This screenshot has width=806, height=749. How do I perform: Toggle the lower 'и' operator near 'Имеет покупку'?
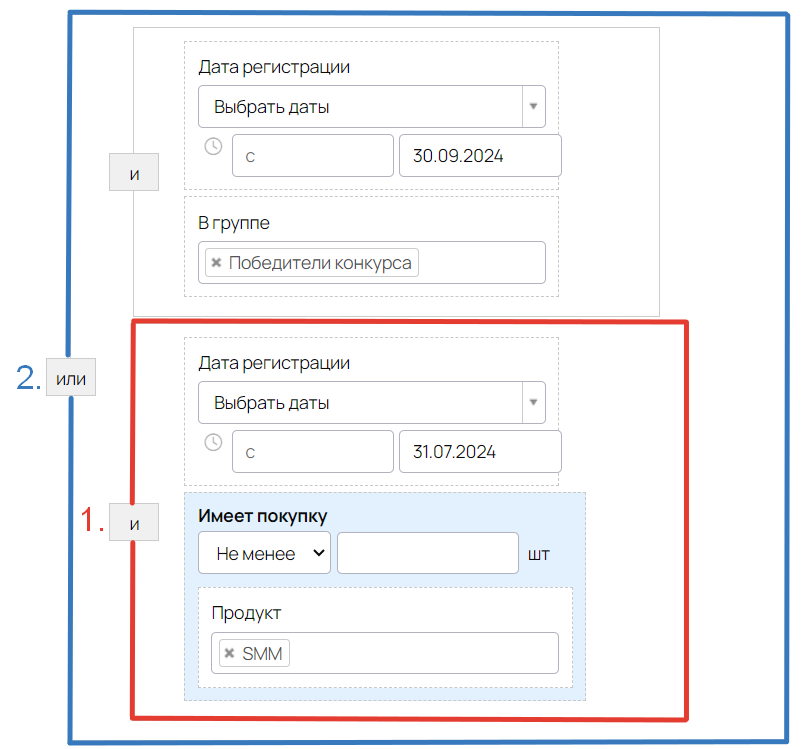point(134,522)
